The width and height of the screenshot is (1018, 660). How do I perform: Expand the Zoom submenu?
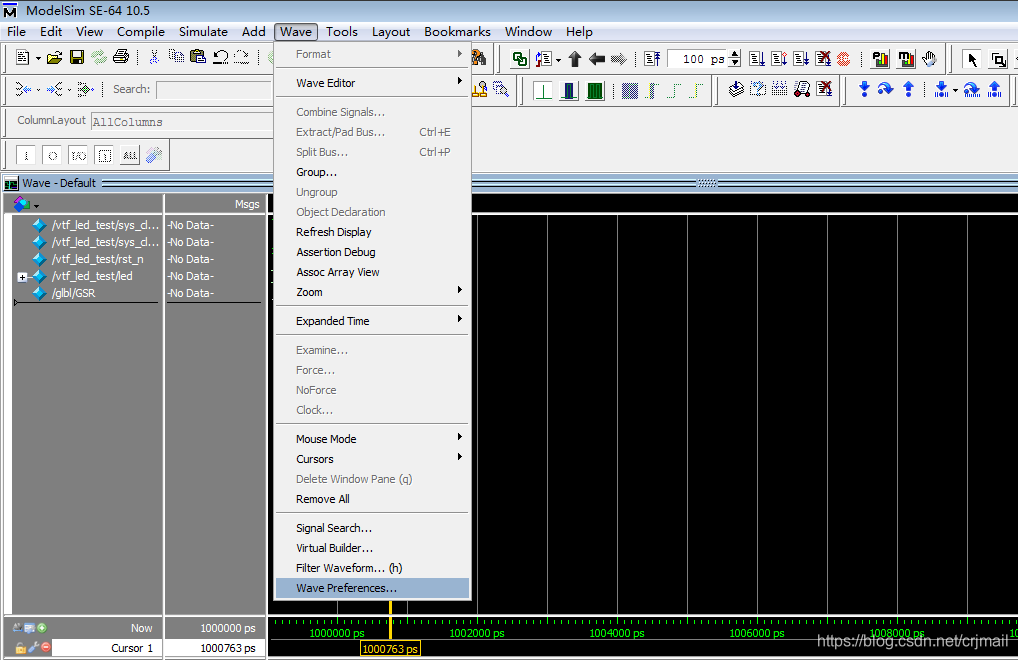pyautogui.click(x=372, y=292)
